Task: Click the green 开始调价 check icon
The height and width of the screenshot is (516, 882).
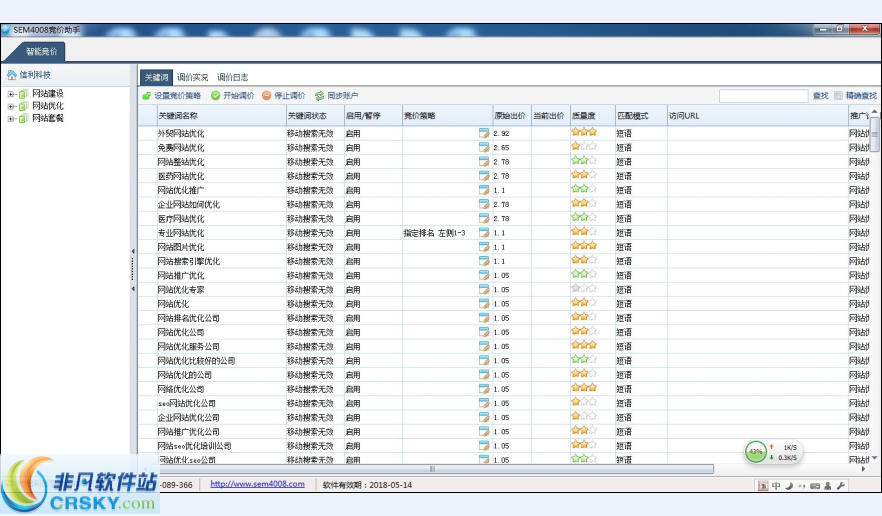Action: 215,96
